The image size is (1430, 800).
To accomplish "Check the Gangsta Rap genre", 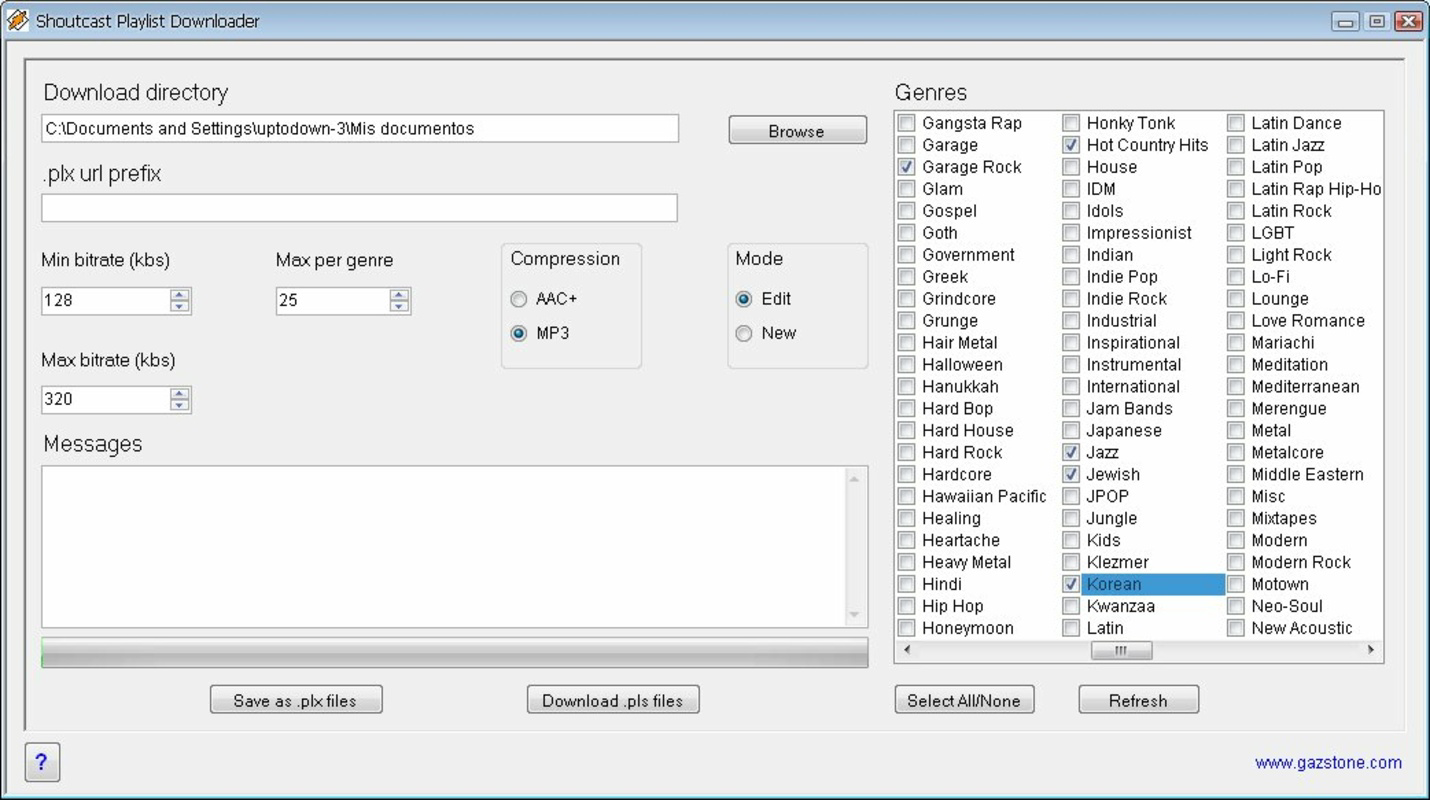I will [x=906, y=123].
